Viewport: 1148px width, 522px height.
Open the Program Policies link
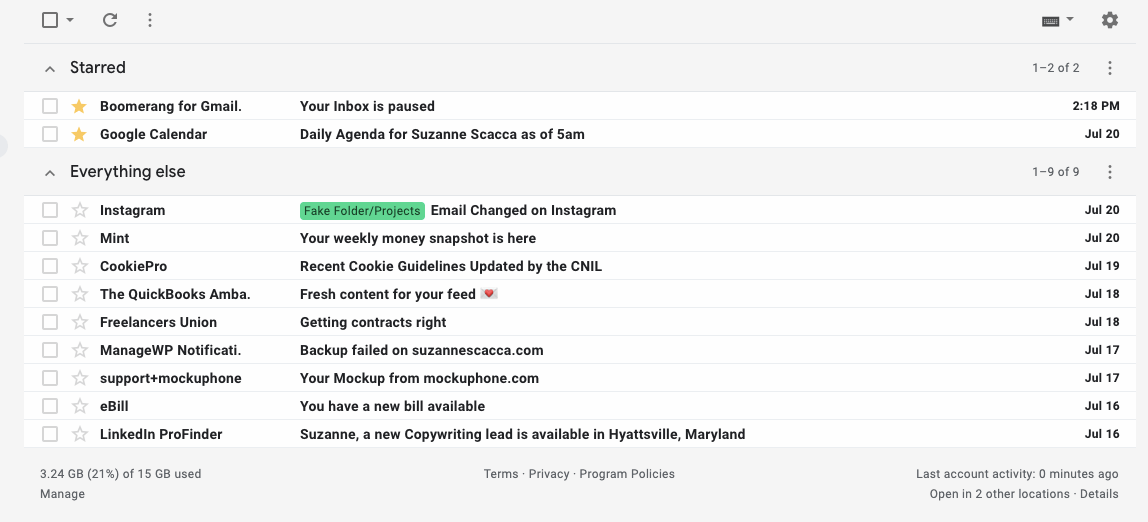pyautogui.click(x=627, y=474)
